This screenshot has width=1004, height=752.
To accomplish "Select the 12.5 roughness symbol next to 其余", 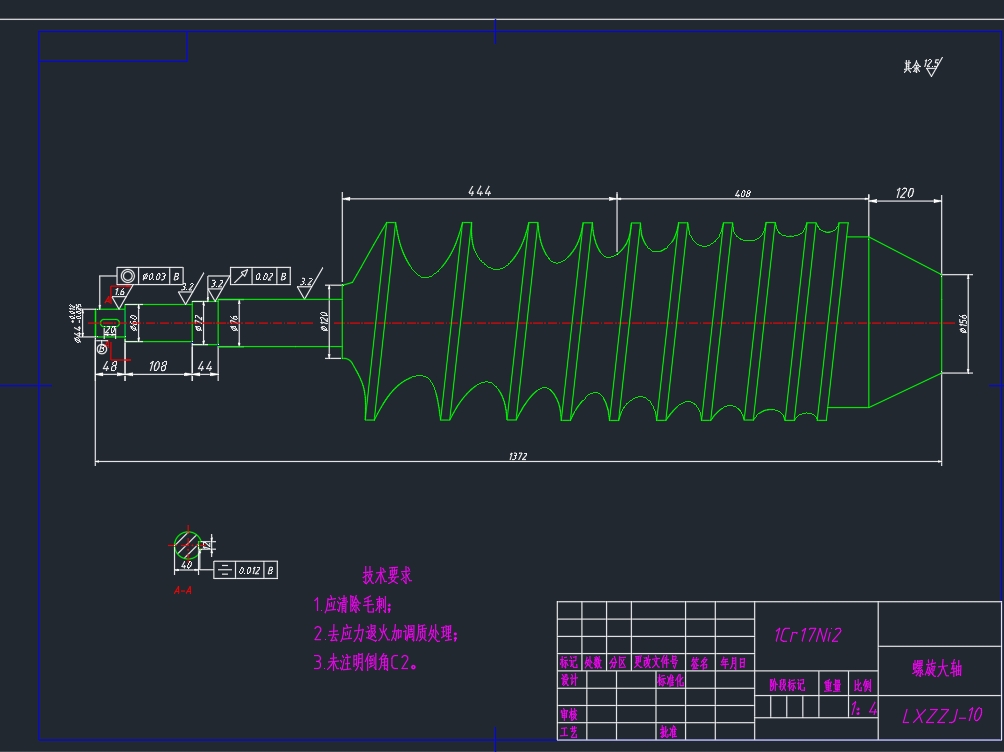I will (x=934, y=67).
